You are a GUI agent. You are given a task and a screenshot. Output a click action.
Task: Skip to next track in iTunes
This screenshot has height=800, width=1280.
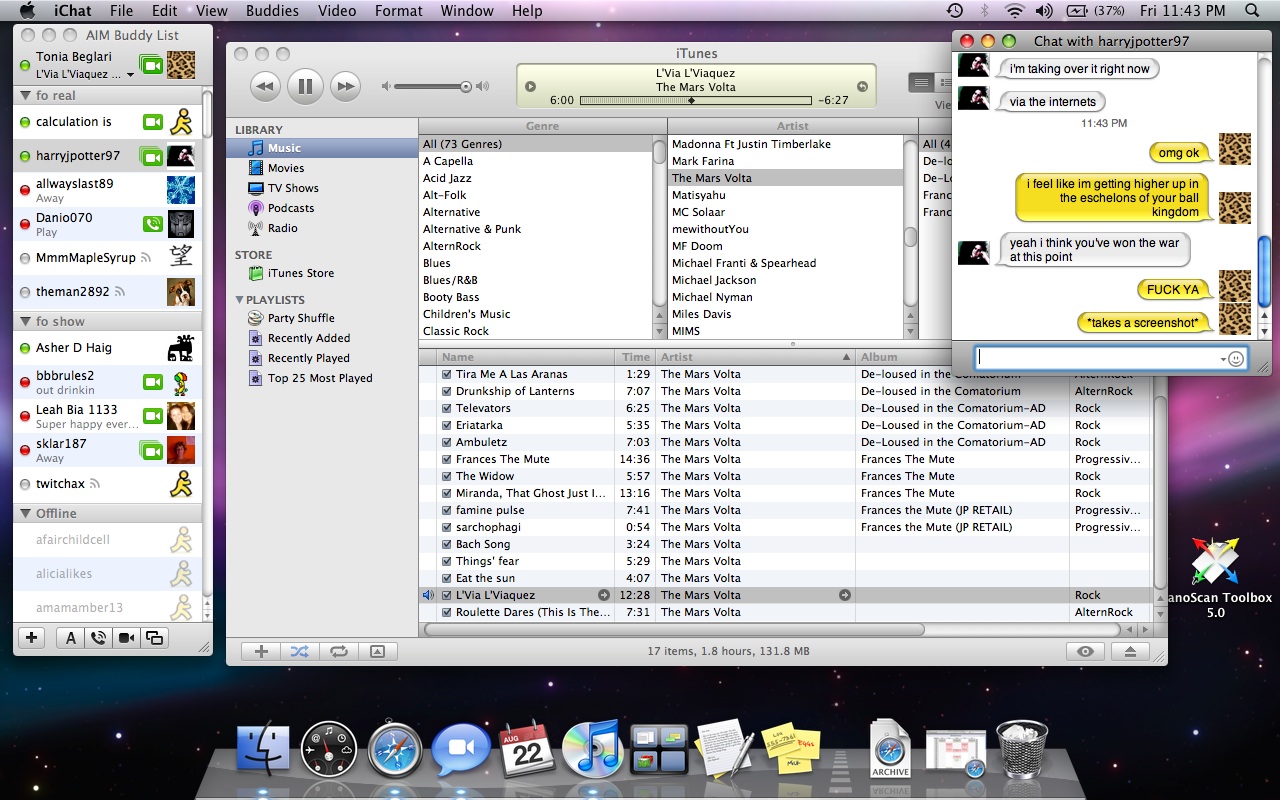(345, 86)
